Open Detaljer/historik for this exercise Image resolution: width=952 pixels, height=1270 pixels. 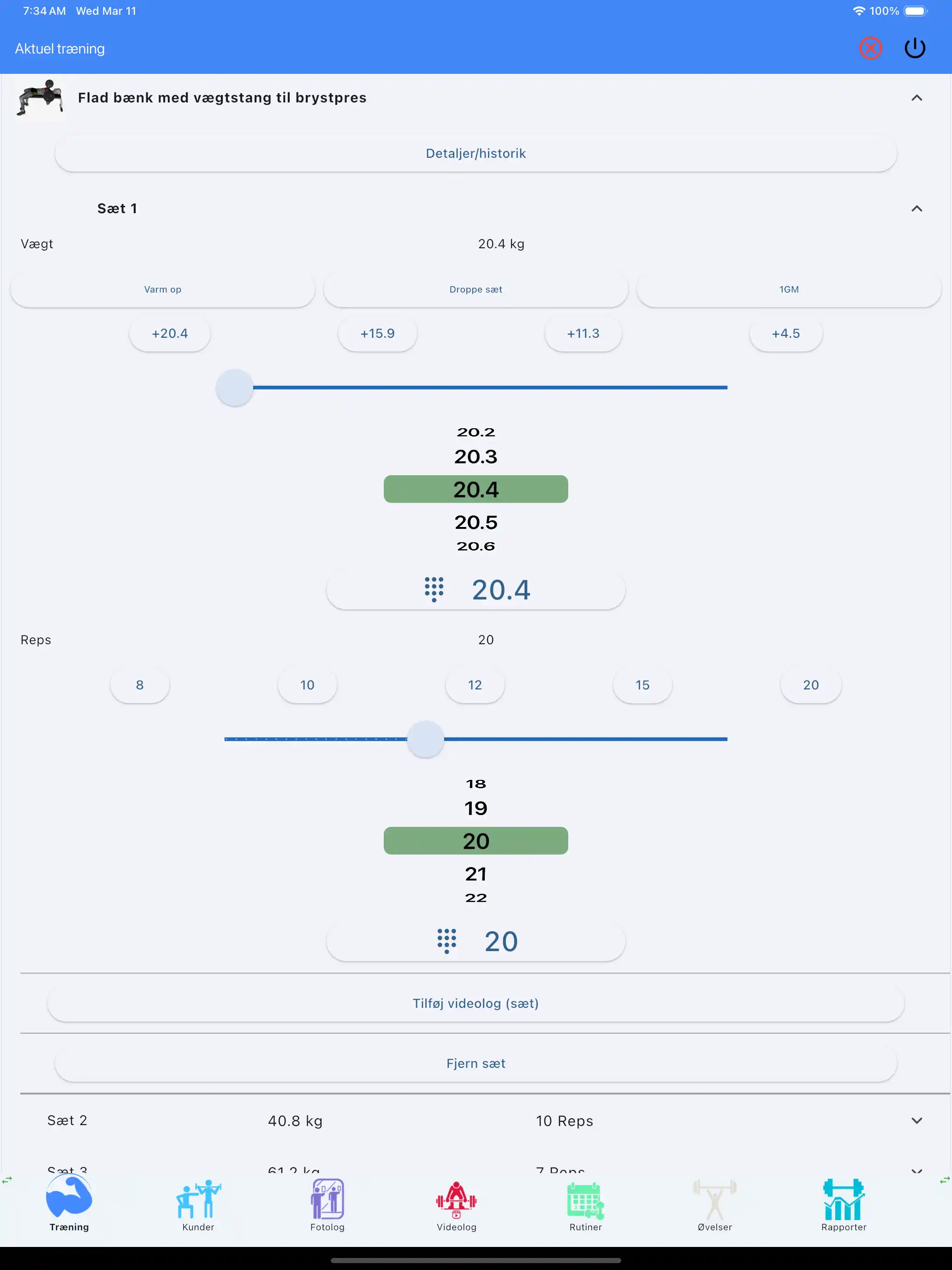click(476, 153)
